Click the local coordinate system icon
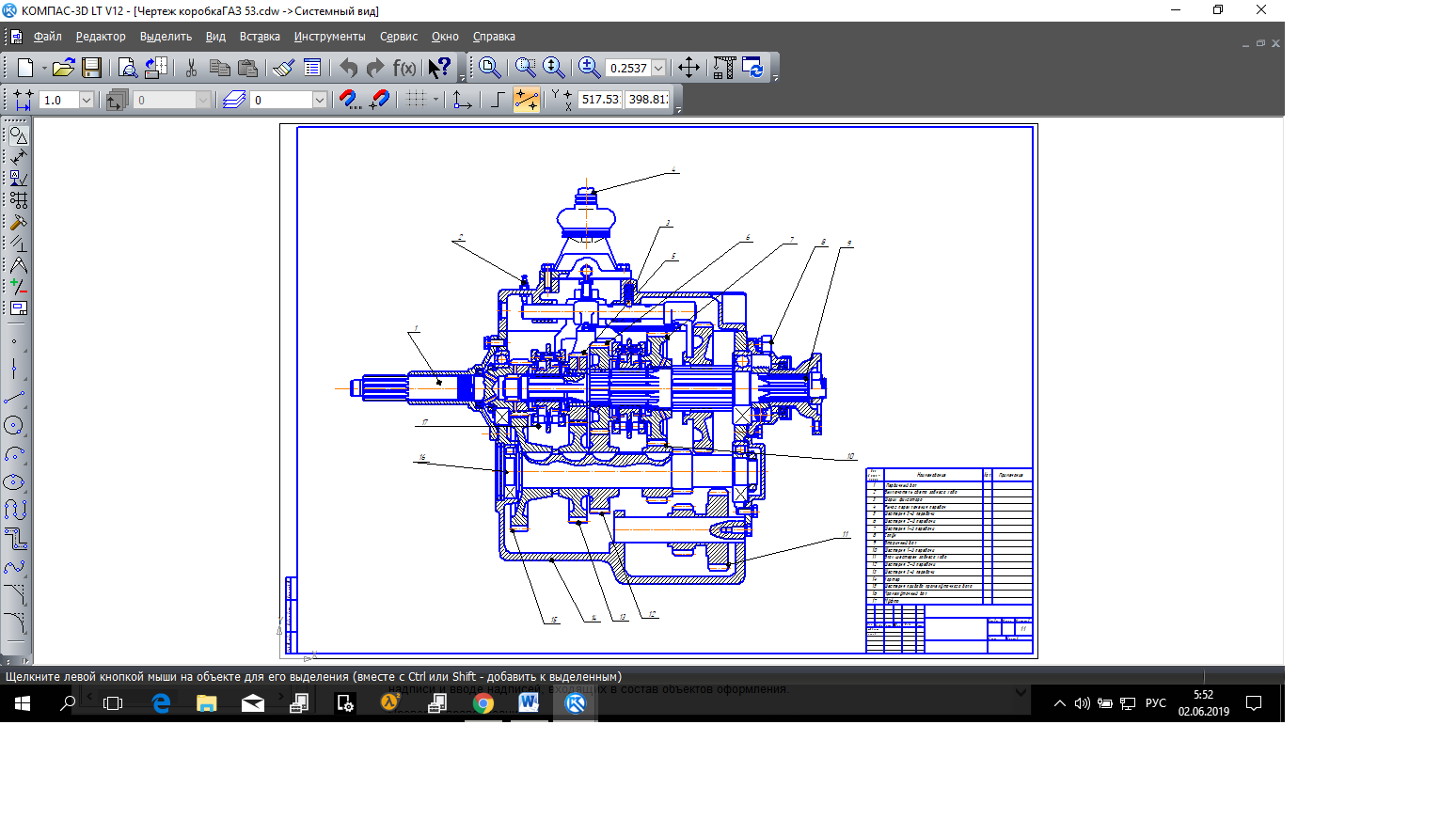This screenshot has height=835, width=1456. (462, 100)
